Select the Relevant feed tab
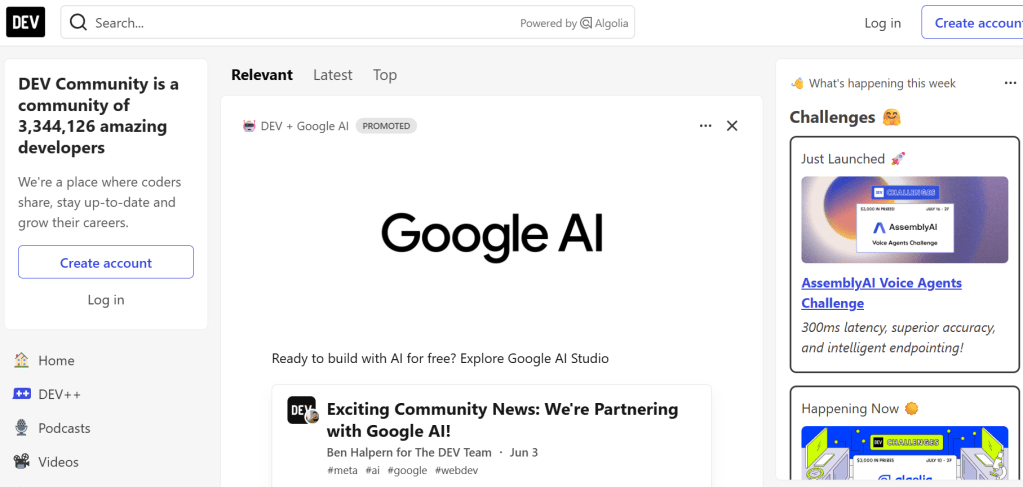1023x487 pixels. tap(262, 75)
